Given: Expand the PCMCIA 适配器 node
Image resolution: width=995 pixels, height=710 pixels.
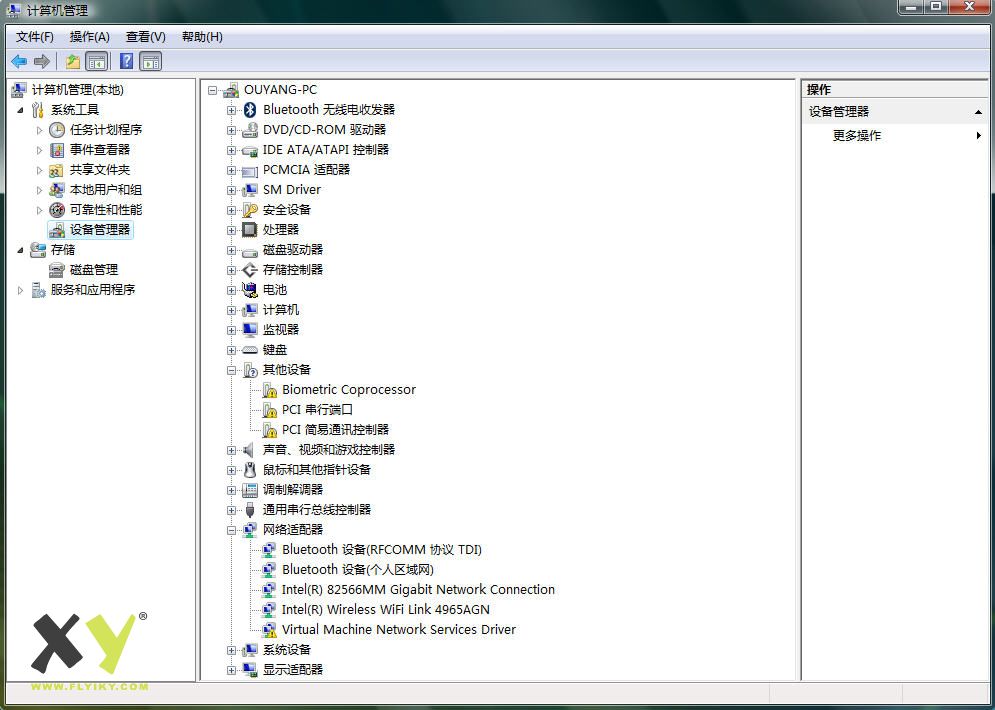Looking at the screenshot, I should click(232, 170).
